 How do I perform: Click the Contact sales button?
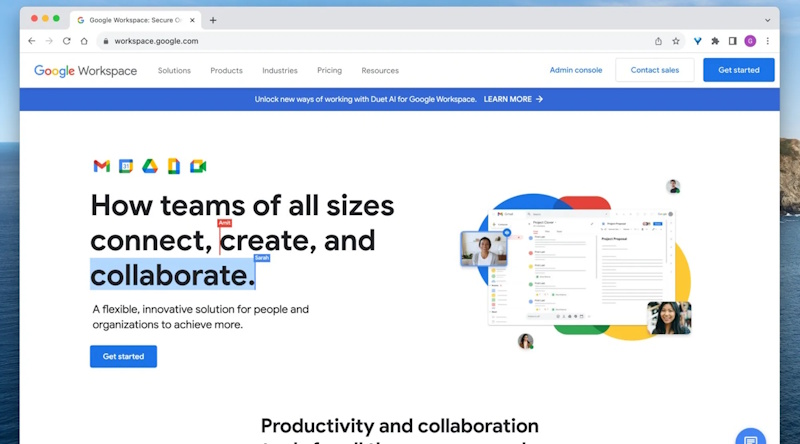655,70
